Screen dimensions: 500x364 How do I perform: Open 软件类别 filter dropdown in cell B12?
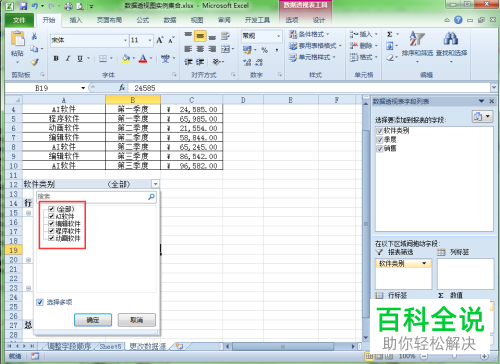[x=155, y=184]
